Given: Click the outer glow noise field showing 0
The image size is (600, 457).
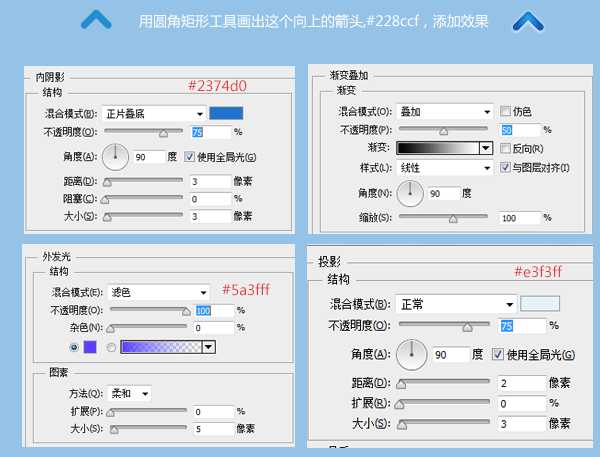Looking at the screenshot, I should pos(213,328).
